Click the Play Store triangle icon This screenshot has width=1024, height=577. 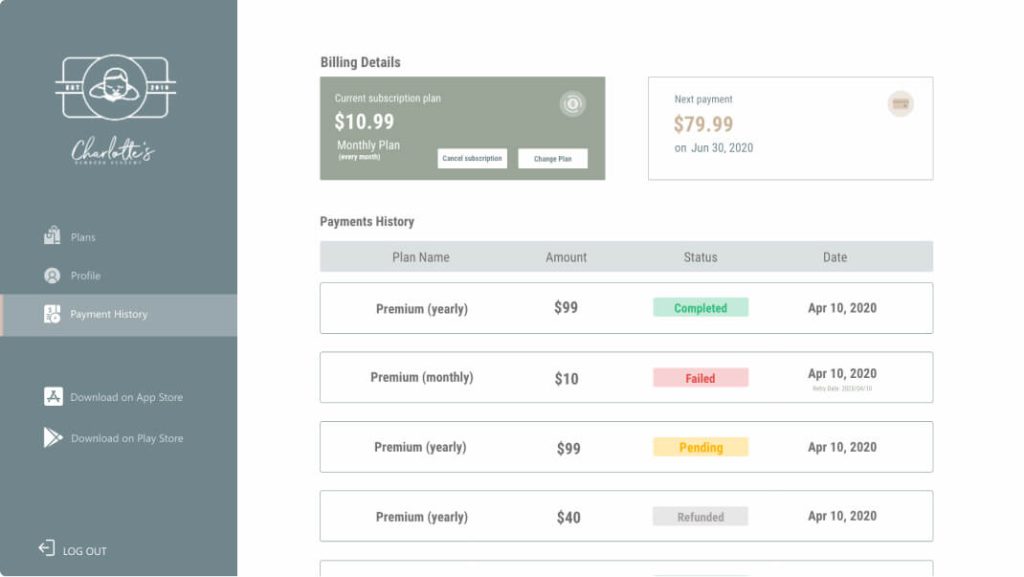click(53, 437)
